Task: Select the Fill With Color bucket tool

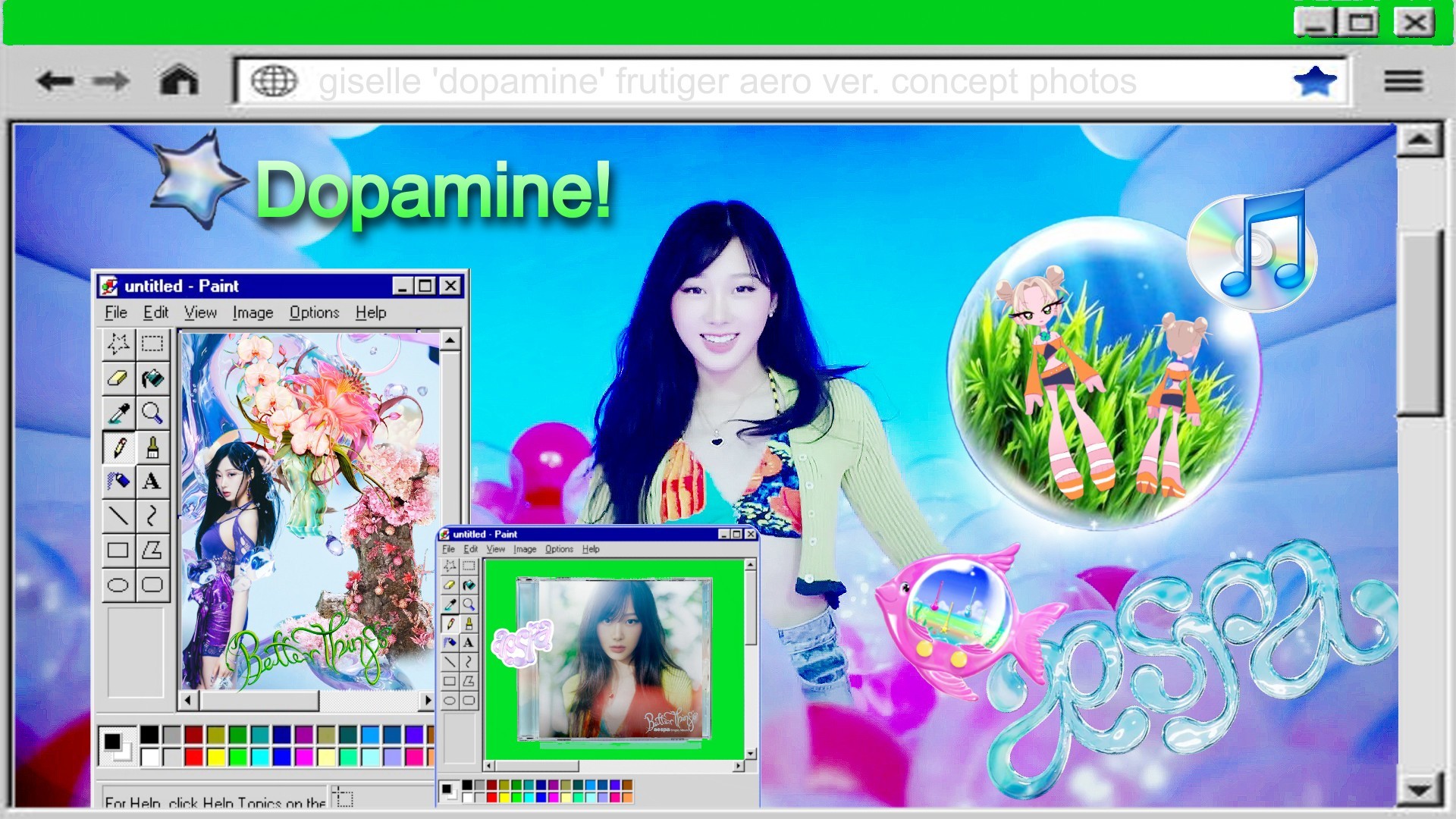Action: point(152,378)
